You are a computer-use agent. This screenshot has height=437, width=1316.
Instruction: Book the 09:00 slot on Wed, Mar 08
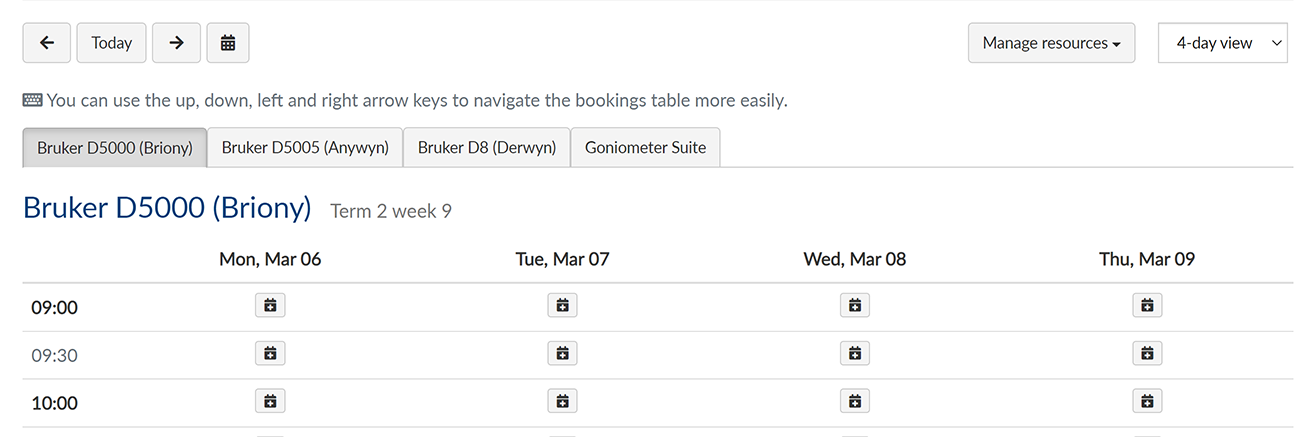pos(854,305)
